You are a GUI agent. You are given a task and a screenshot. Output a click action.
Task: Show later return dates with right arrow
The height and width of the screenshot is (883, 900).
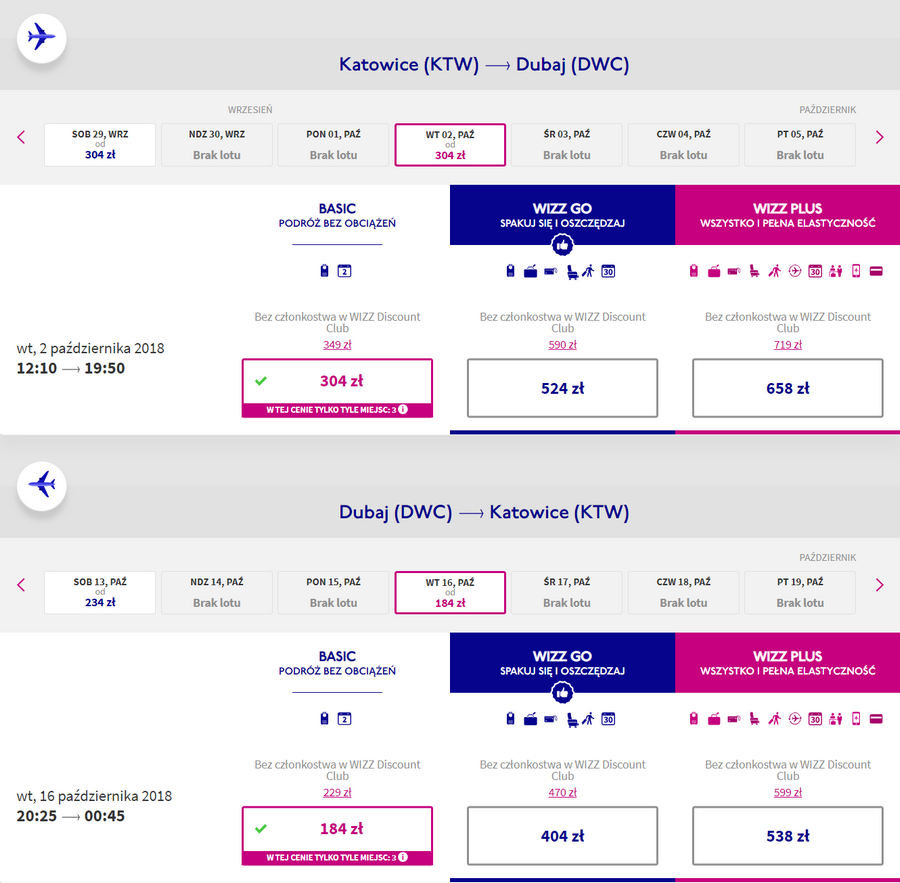pos(879,585)
